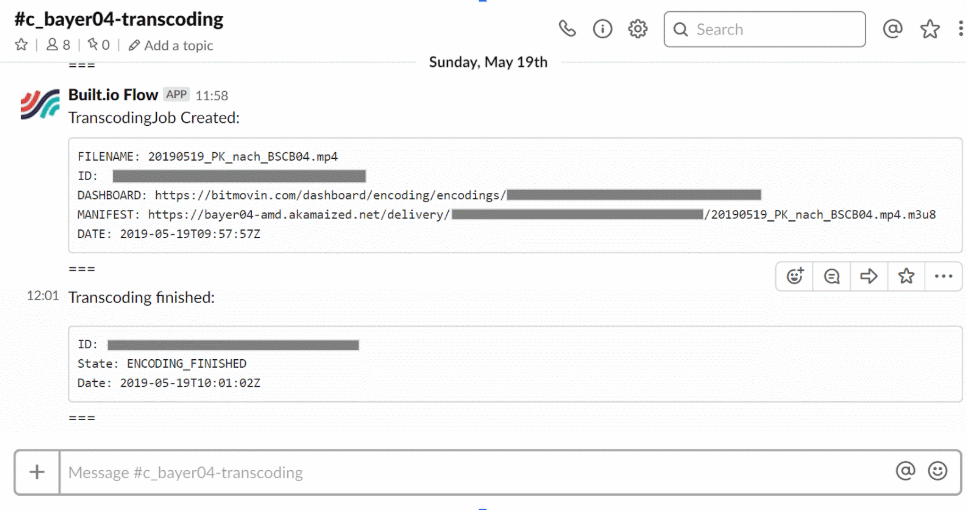Share message with arrow icon
Image resolution: width=966 pixels, height=510 pixels.
[x=869, y=276]
